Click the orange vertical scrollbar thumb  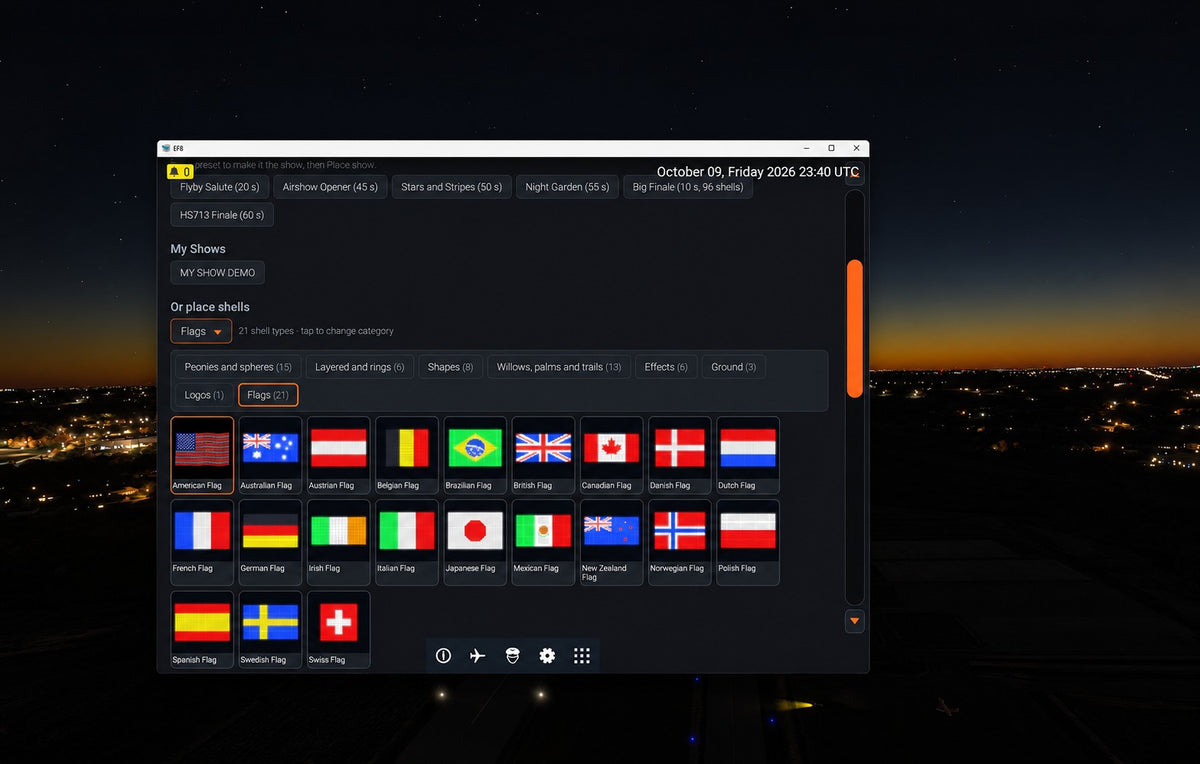pyautogui.click(x=854, y=328)
